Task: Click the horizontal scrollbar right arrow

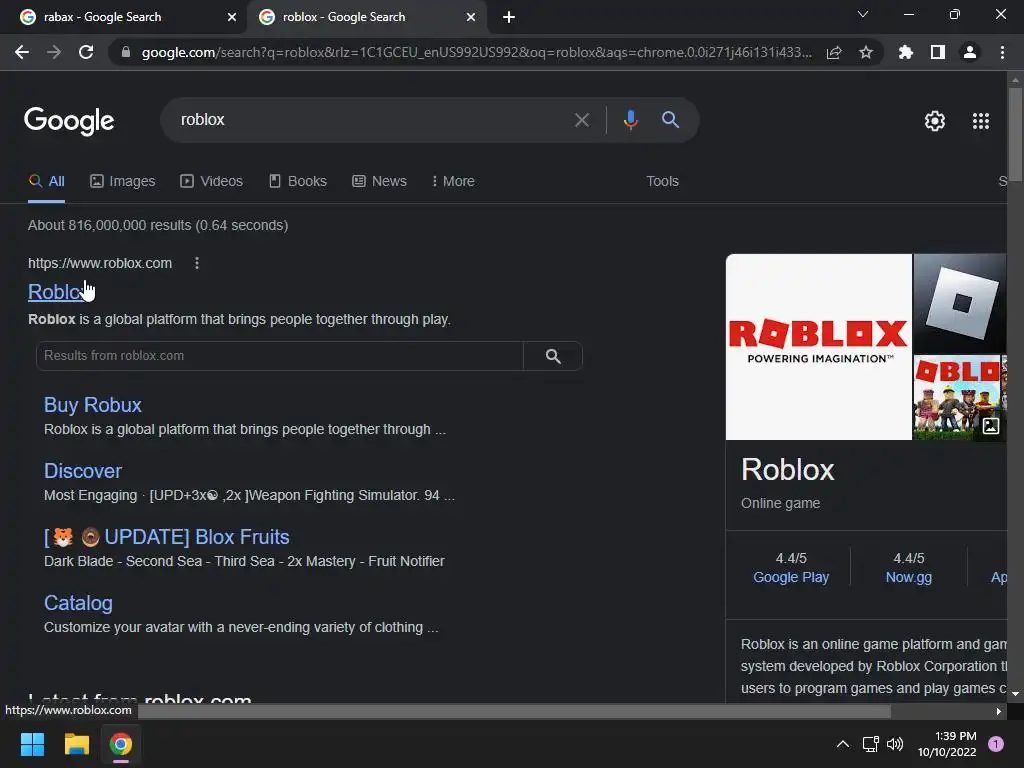Action: coord(999,711)
